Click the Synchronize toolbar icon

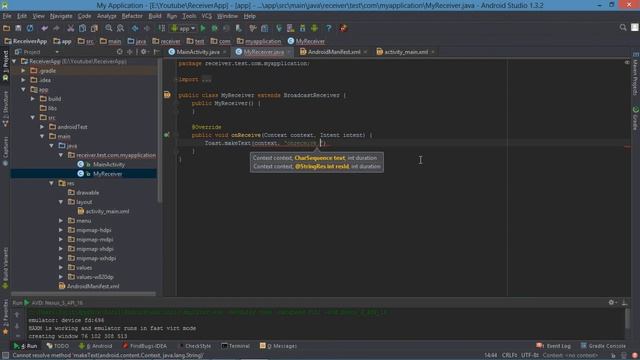[x=30, y=28]
